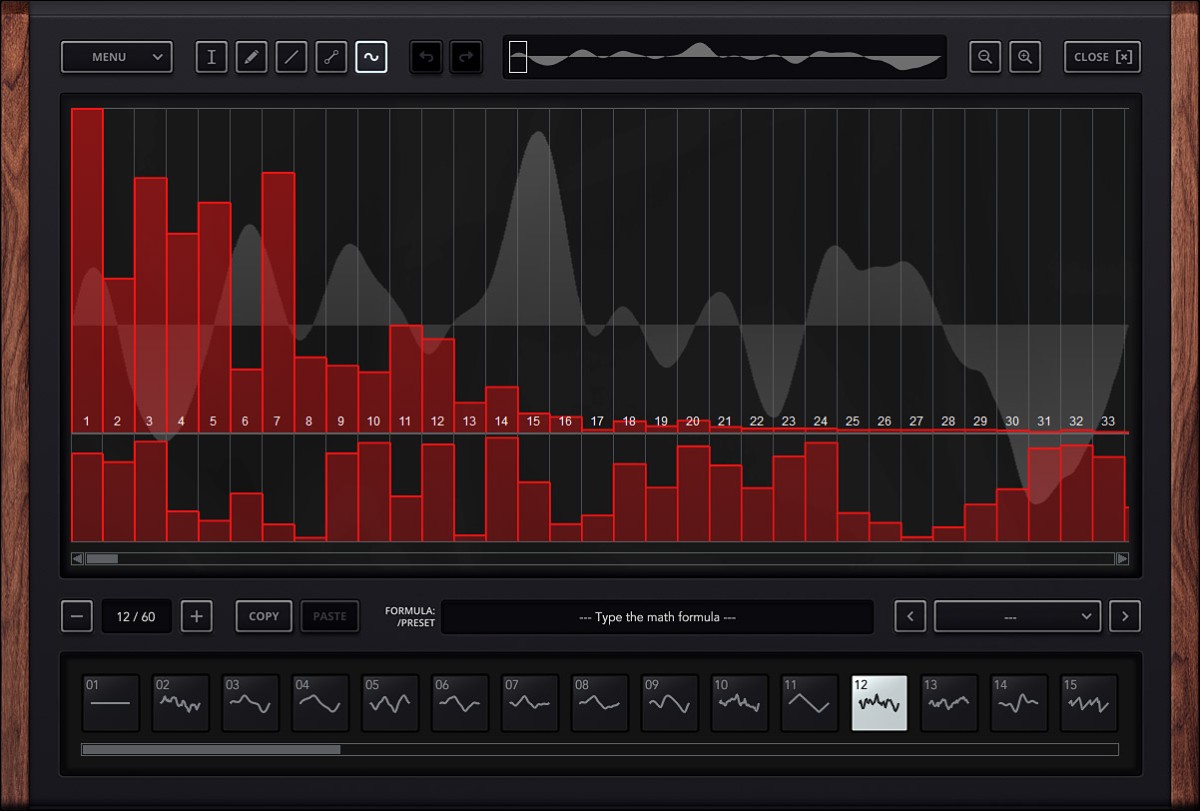Screen dimensions: 1200x811
Task: Copy the current frame
Action: 263,616
